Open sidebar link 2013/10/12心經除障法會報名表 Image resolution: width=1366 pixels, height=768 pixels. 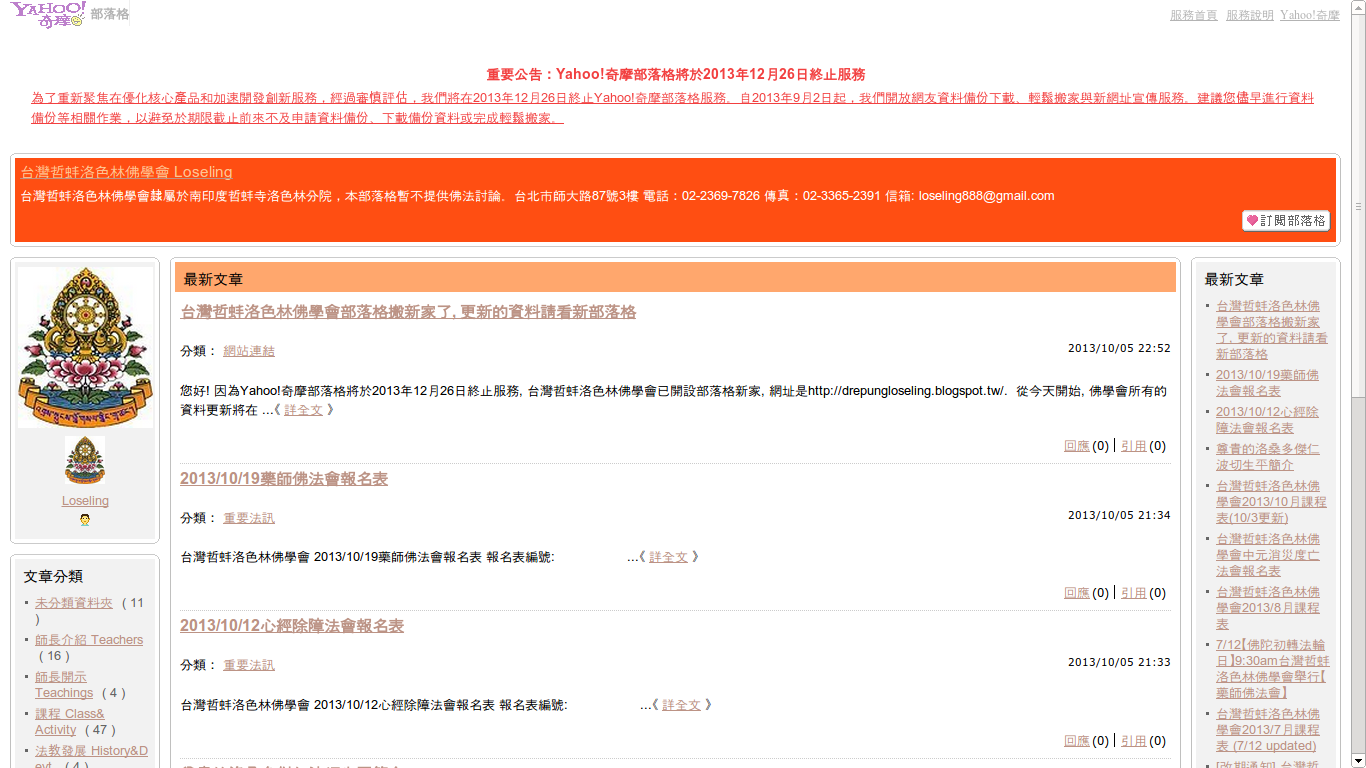(1267, 420)
